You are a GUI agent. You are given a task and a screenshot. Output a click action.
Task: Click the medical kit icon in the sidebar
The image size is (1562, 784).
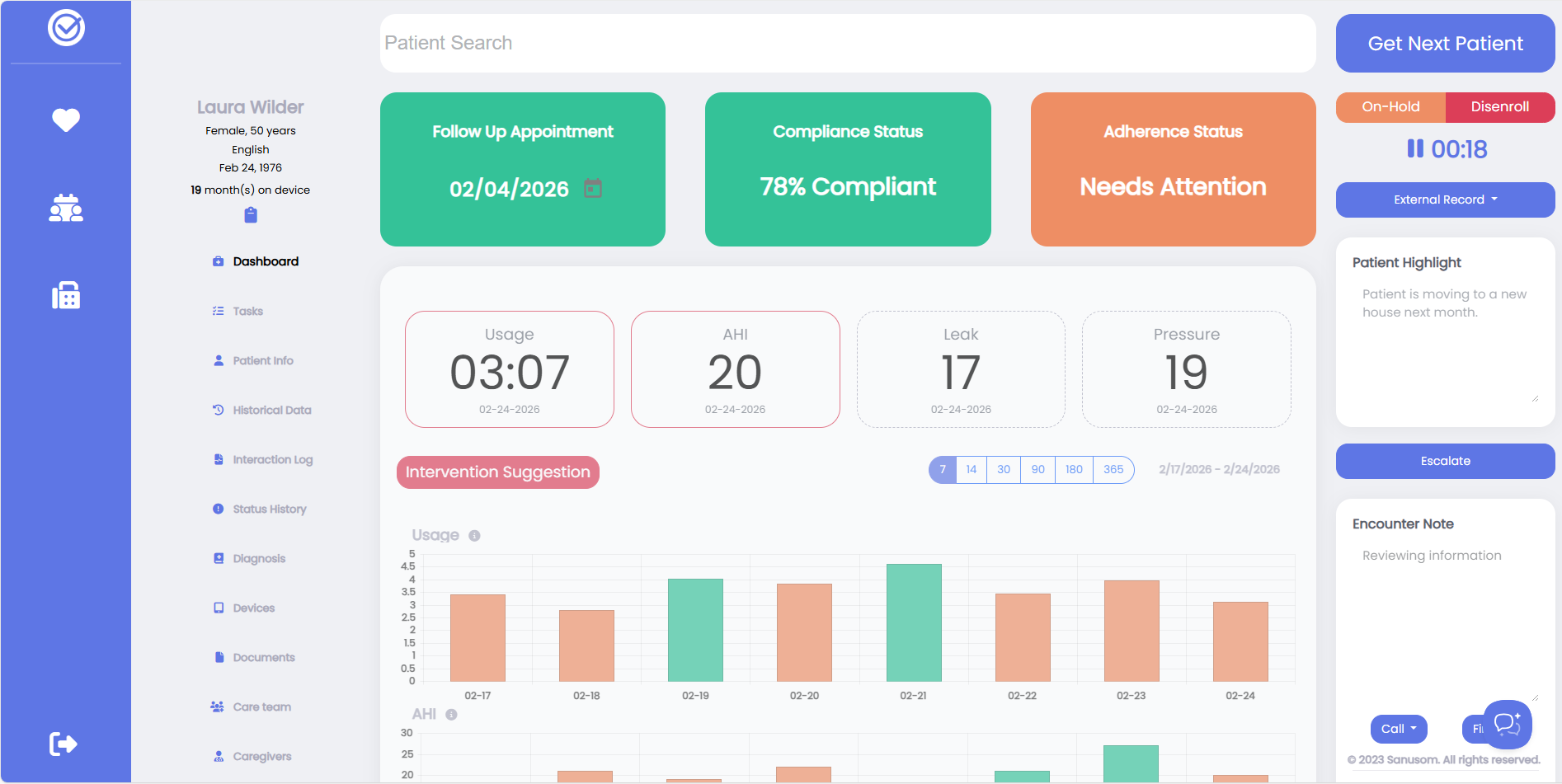(x=64, y=294)
